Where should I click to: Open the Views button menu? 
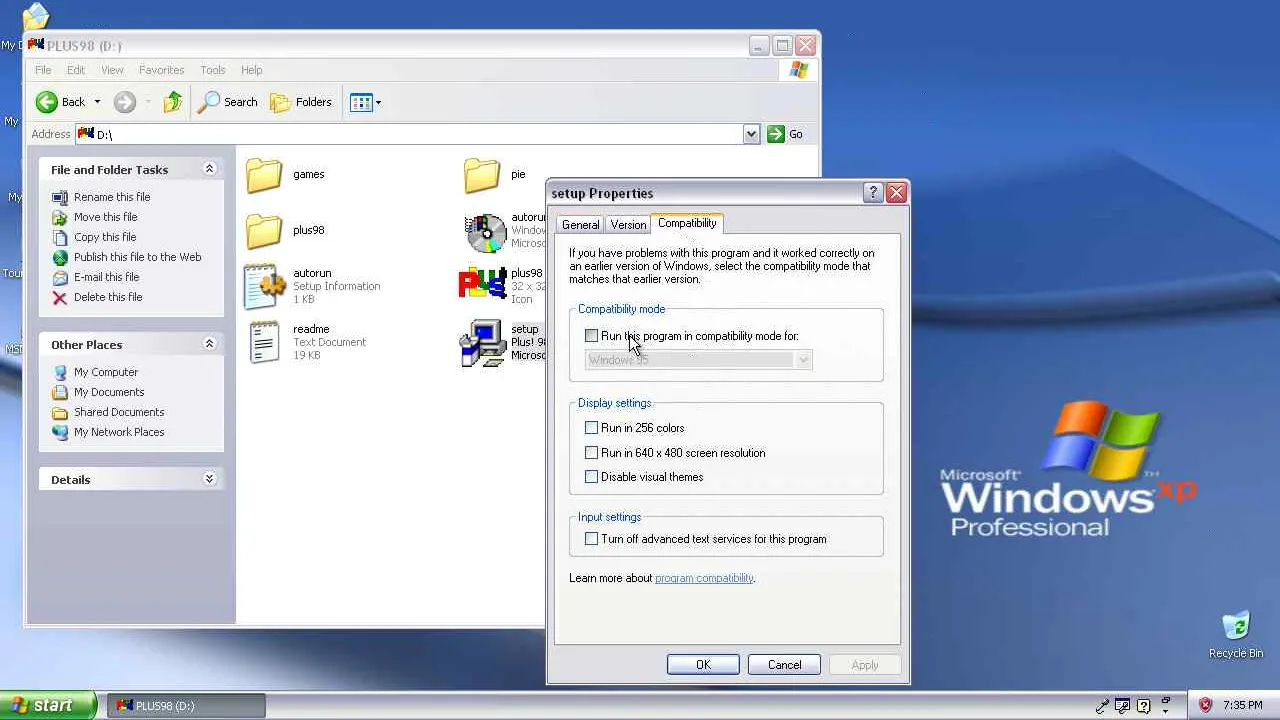(x=365, y=102)
